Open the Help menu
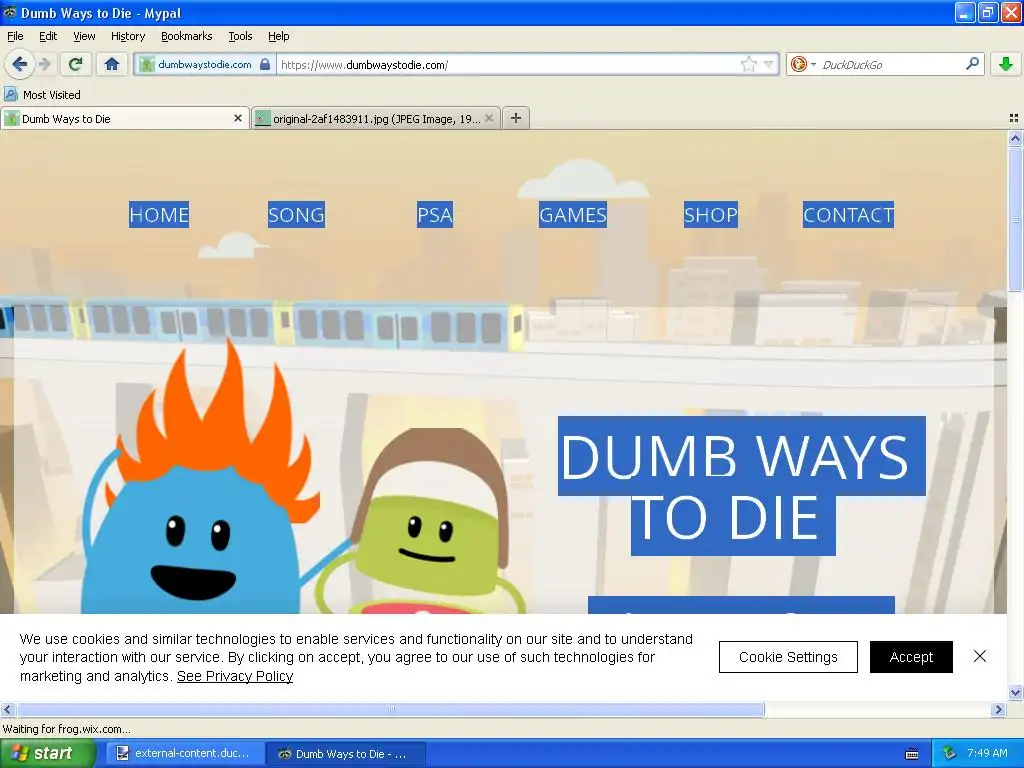 279,36
